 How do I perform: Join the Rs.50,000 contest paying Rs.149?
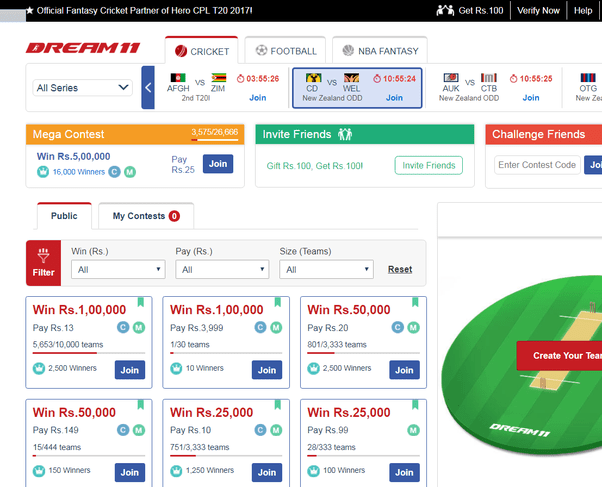pos(130,472)
